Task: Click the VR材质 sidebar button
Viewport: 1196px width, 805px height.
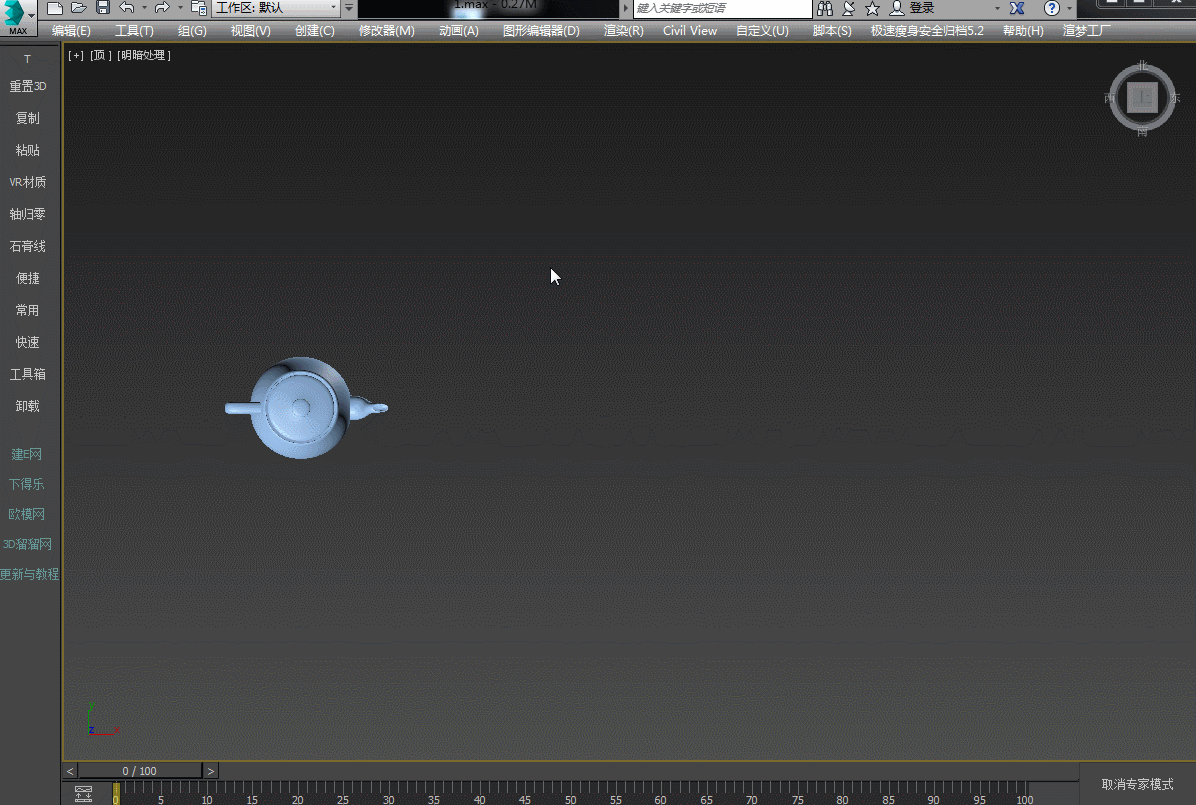Action: coord(28,182)
